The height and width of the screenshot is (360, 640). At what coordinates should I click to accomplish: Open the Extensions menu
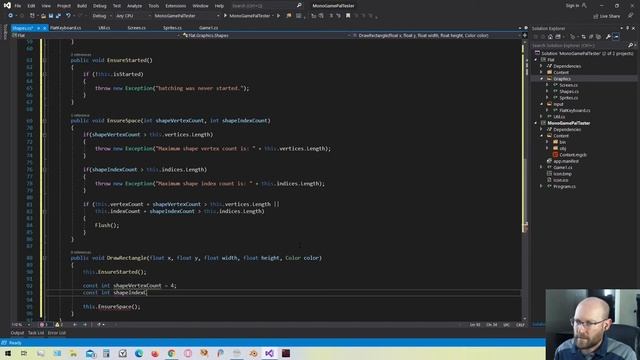[176, 6]
